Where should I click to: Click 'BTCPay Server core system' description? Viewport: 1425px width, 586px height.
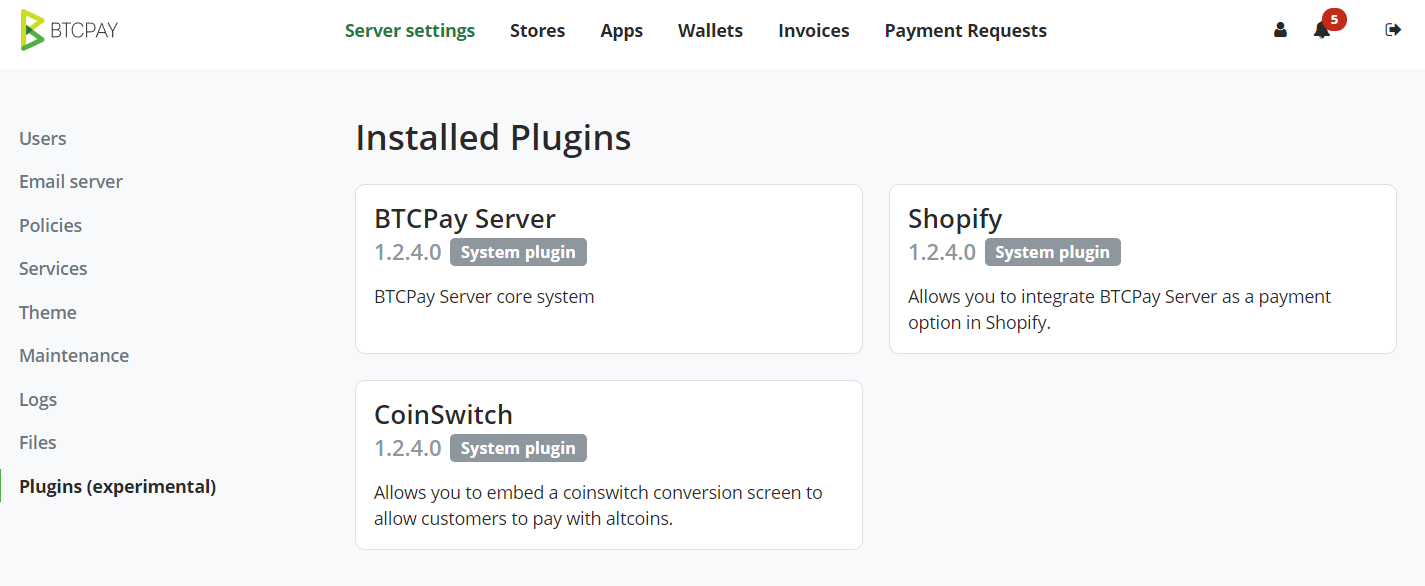click(x=484, y=297)
